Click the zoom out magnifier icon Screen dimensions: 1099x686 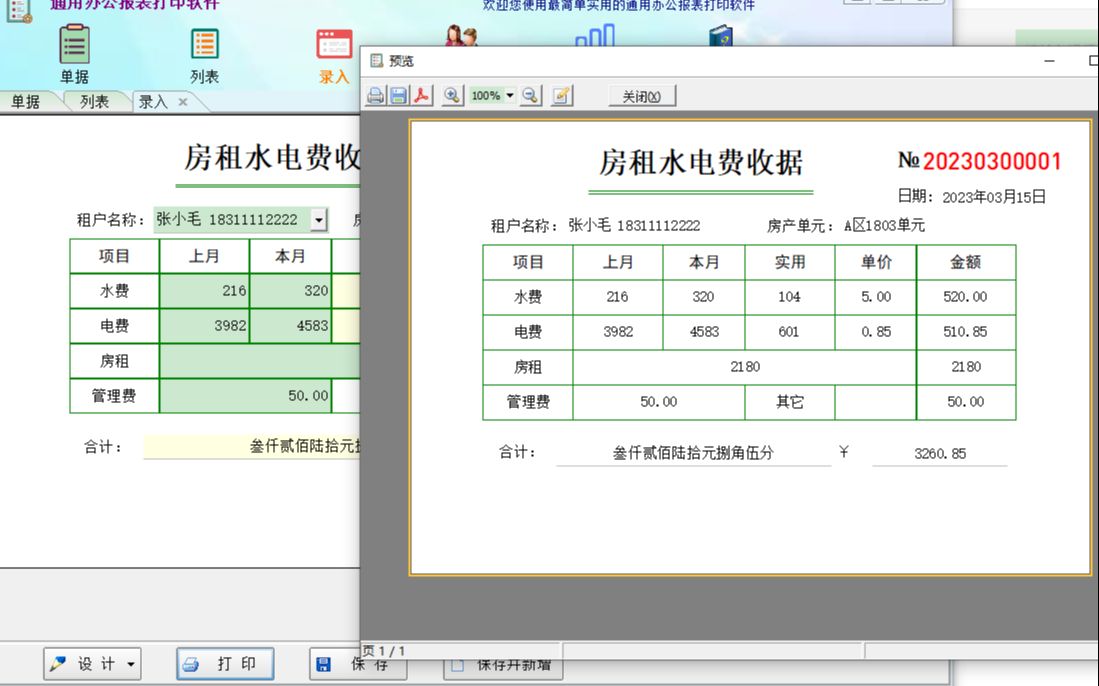point(530,96)
